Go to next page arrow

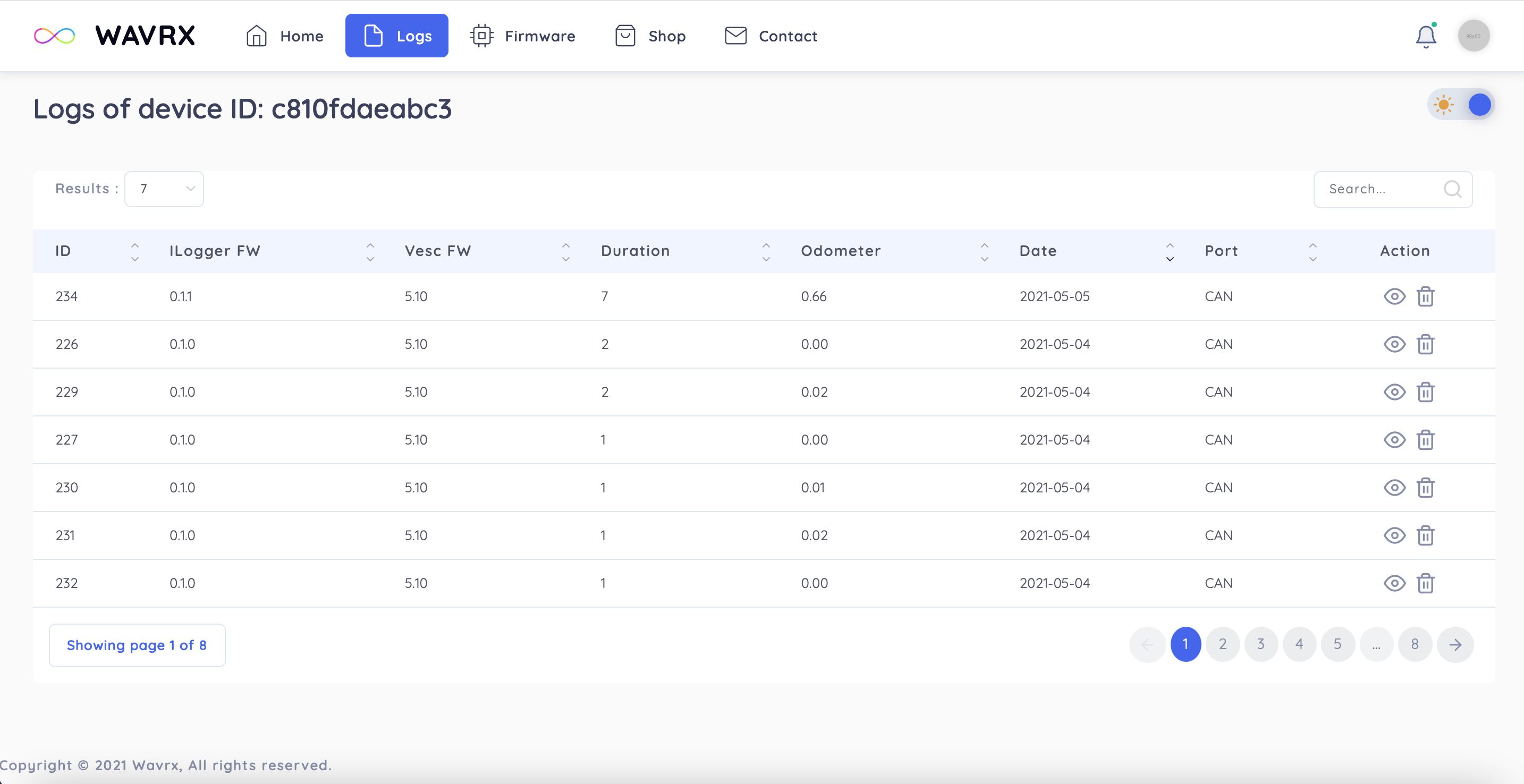[x=1455, y=644]
